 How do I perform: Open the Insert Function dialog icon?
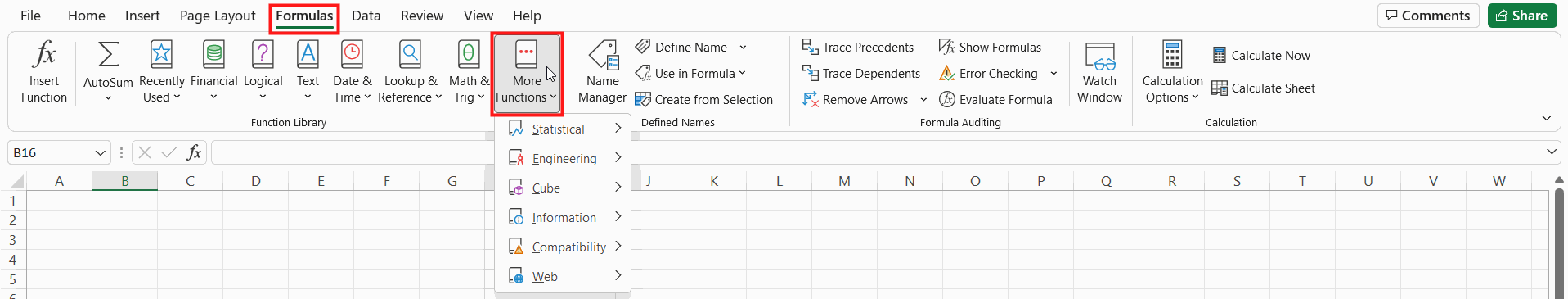click(44, 56)
